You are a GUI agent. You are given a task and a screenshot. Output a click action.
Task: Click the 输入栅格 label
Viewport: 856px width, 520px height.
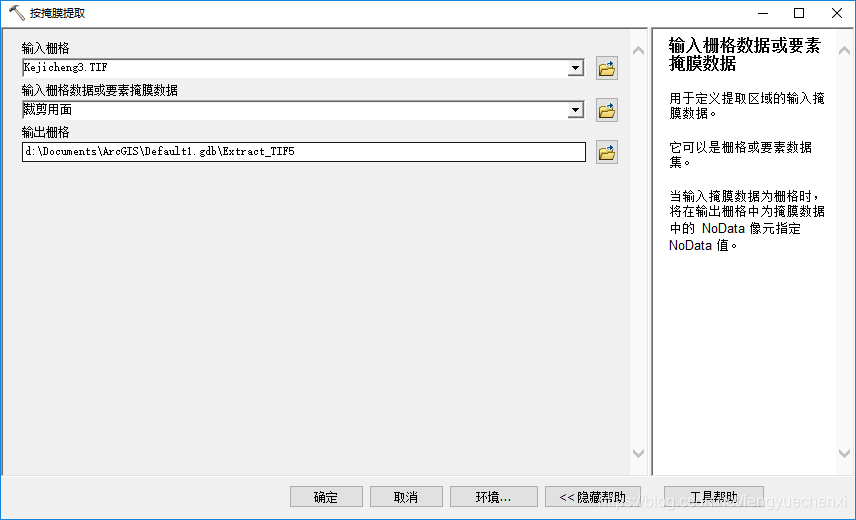point(45,48)
